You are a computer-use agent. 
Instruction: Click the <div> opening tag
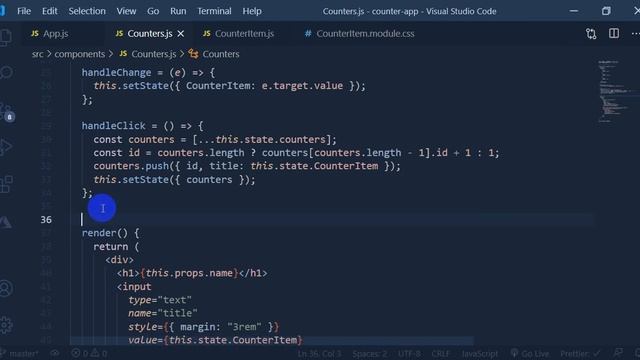click(x=119, y=260)
